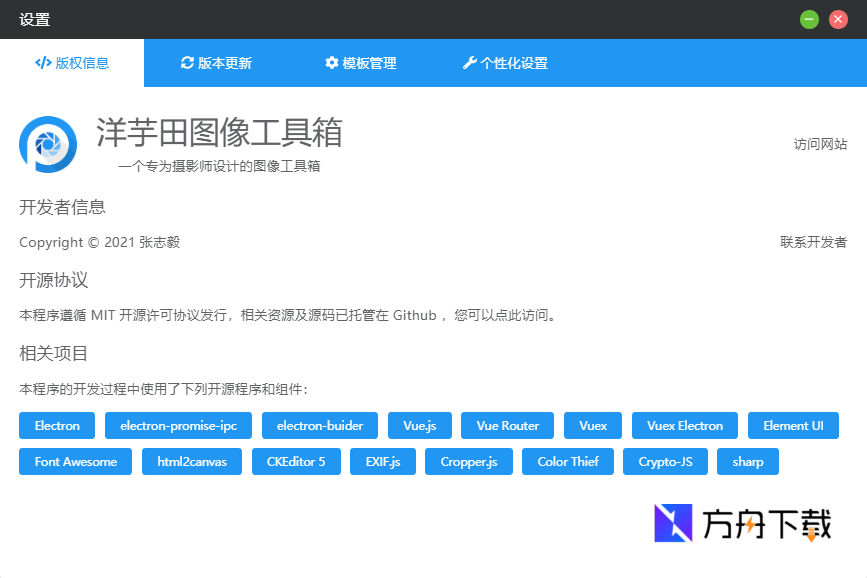Click the Element UI button
Viewport: 867px width, 578px height.
[x=793, y=425]
